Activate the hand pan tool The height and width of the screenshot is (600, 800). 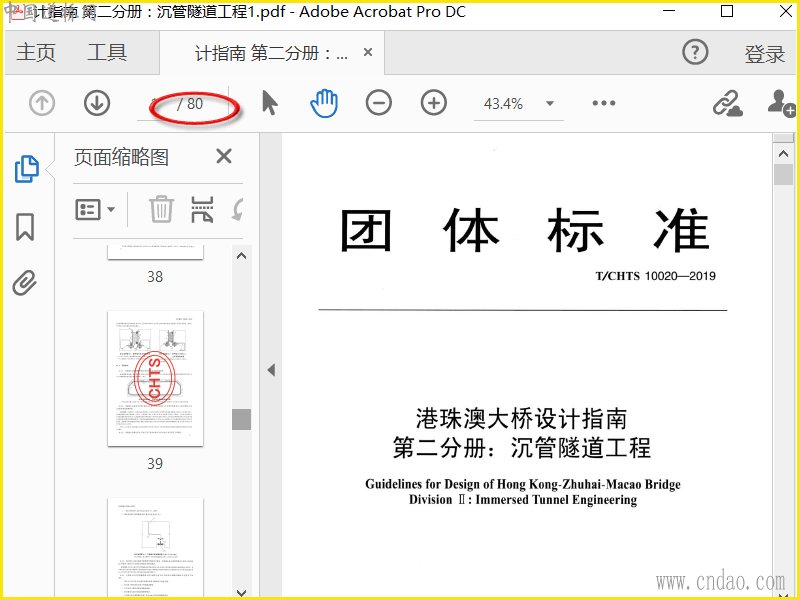[324, 103]
